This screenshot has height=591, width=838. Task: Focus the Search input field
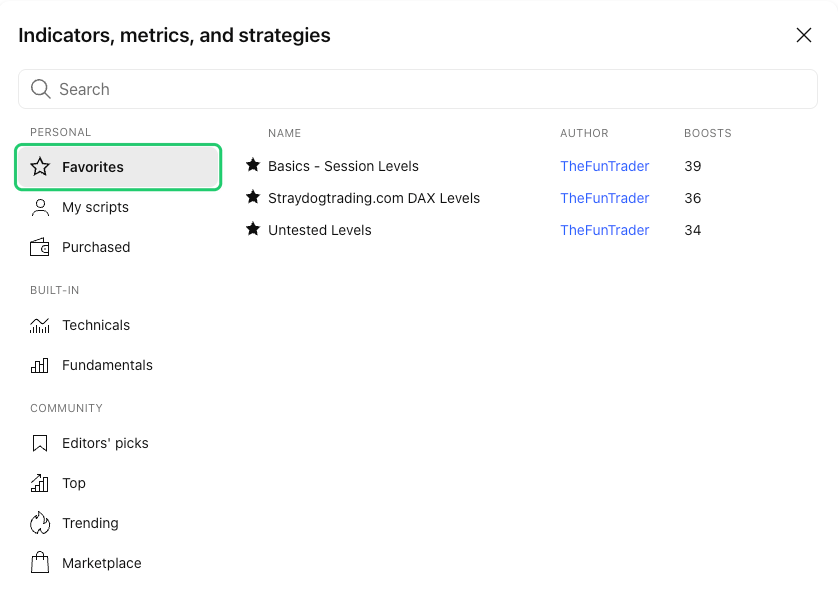point(418,89)
